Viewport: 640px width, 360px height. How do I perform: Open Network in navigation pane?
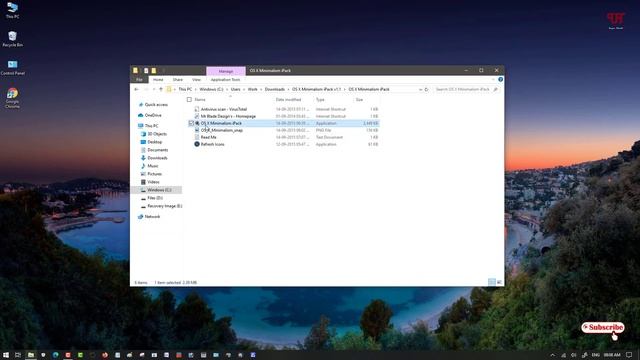tap(152, 217)
